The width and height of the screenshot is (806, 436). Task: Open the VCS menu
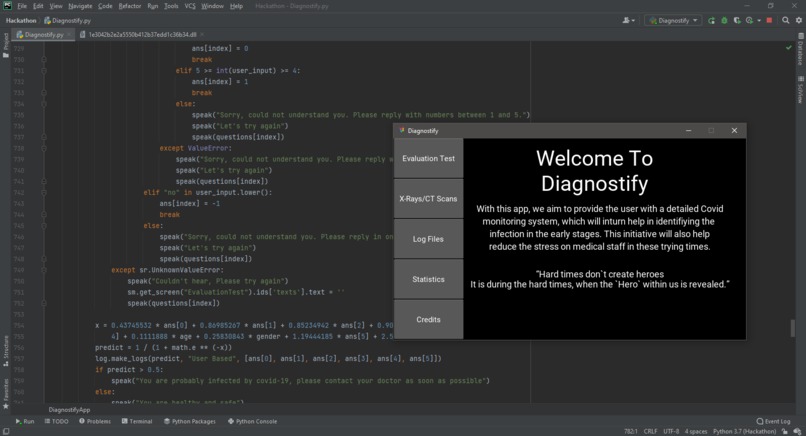click(190, 6)
